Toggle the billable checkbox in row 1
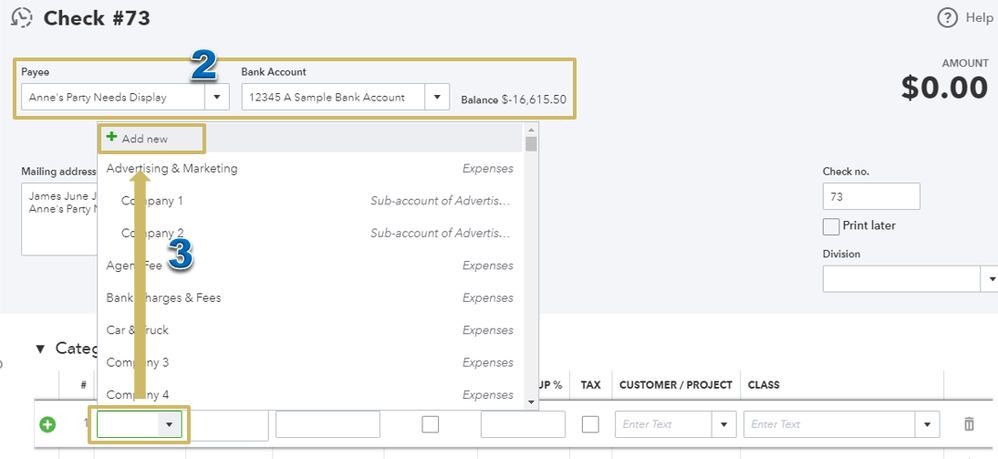This screenshot has width=998, height=459. [x=430, y=424]
